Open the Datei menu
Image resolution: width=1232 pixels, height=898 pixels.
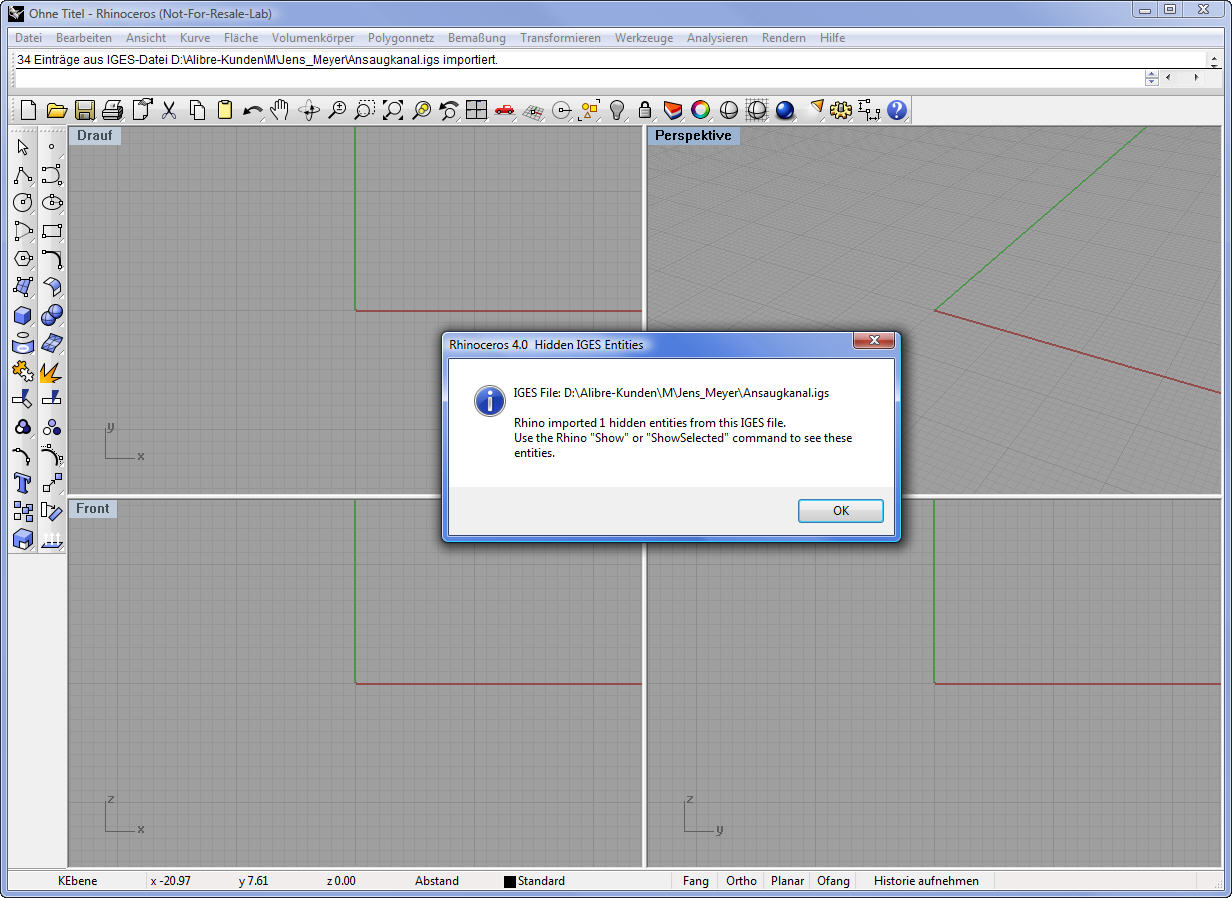(x=28, y=38)
